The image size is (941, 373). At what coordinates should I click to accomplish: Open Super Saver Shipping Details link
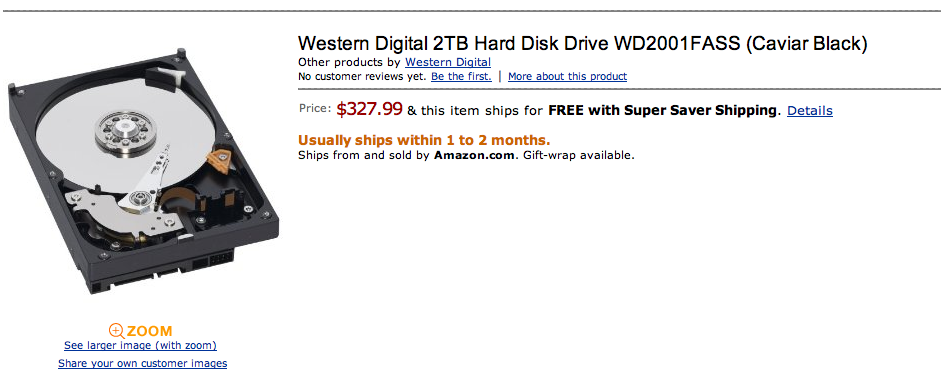coord(810,110)
